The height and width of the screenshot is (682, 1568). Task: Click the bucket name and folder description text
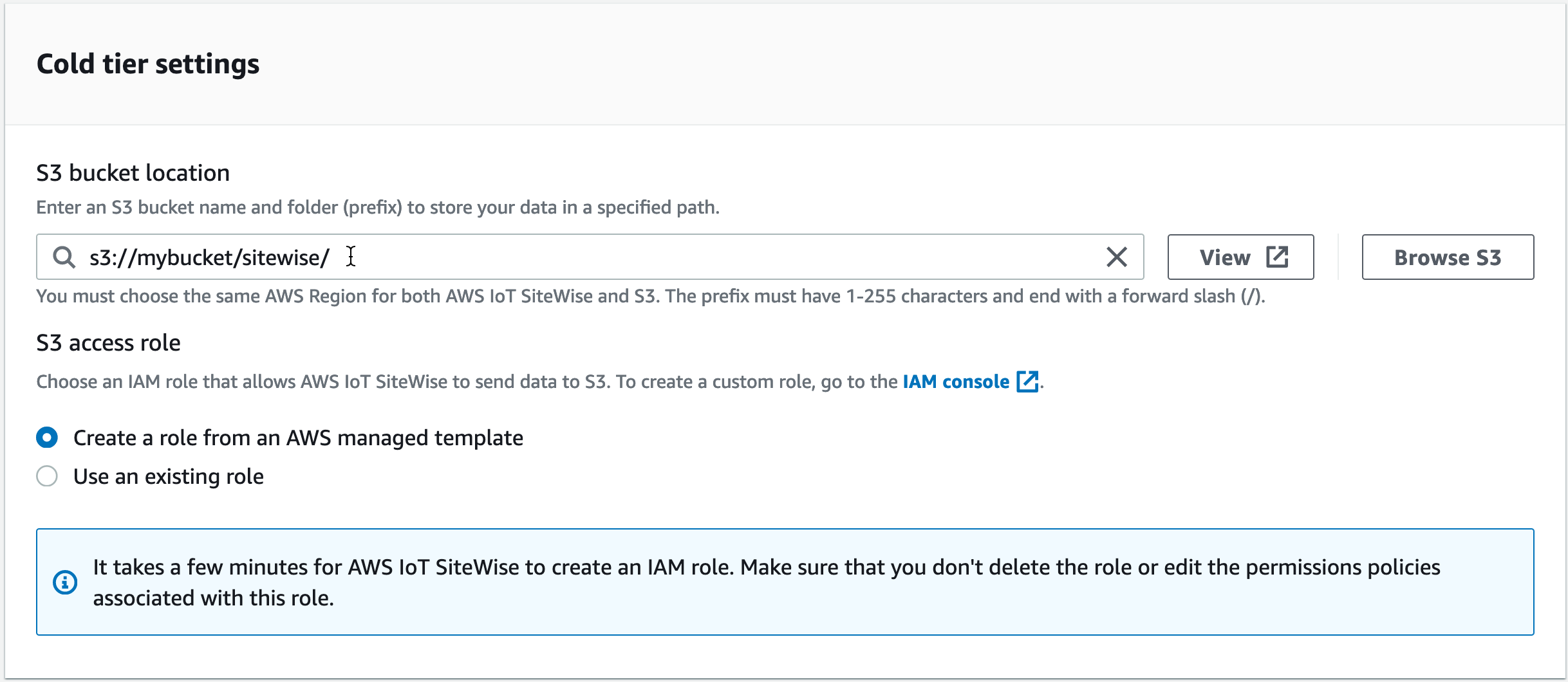click(378, 207)
